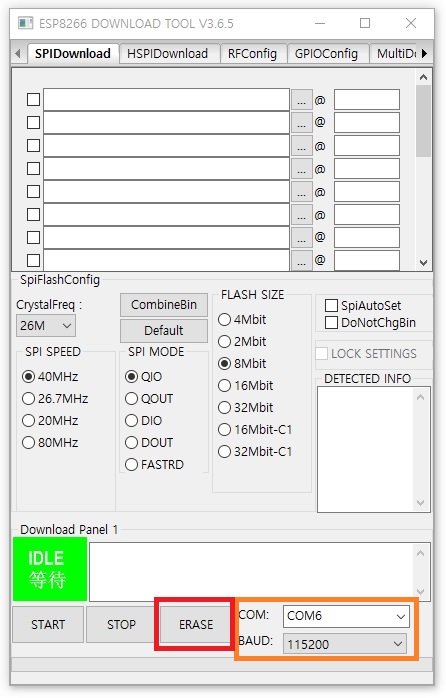Select 32Mbit-C1 flash size
The image size is (446, 698).
255,451
